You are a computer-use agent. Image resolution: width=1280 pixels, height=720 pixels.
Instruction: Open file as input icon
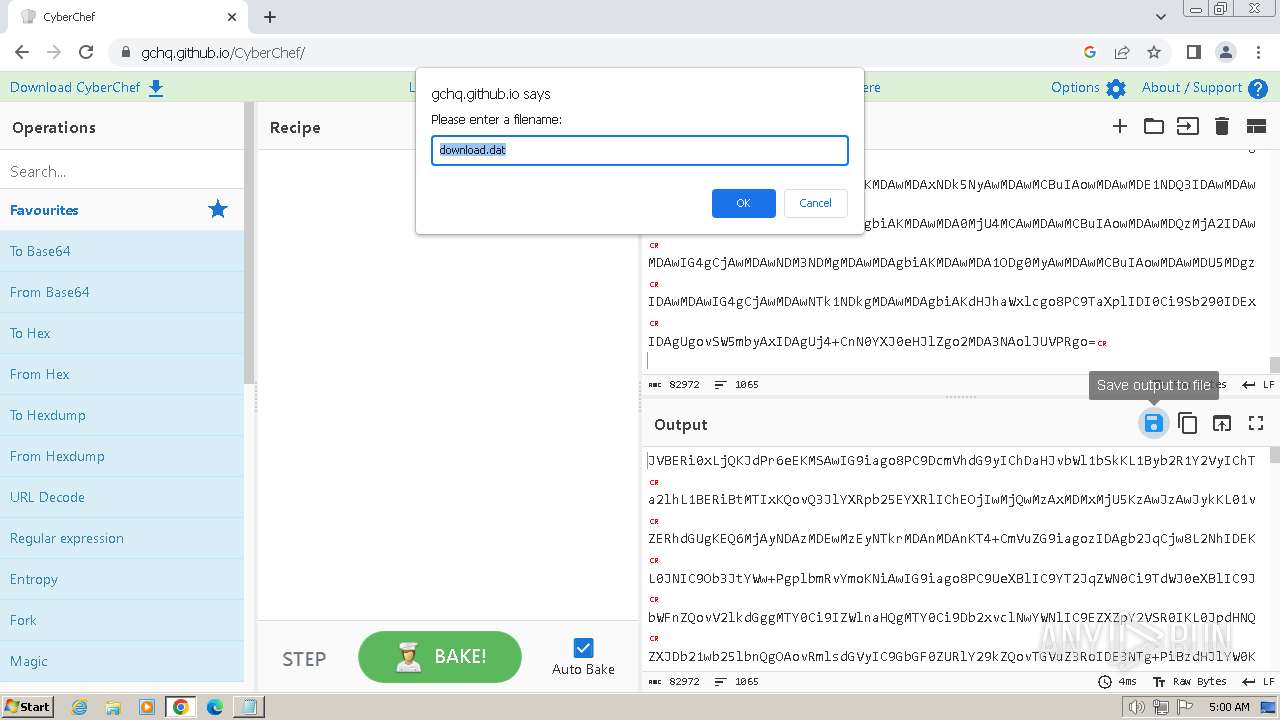[x=1188, y=126]
